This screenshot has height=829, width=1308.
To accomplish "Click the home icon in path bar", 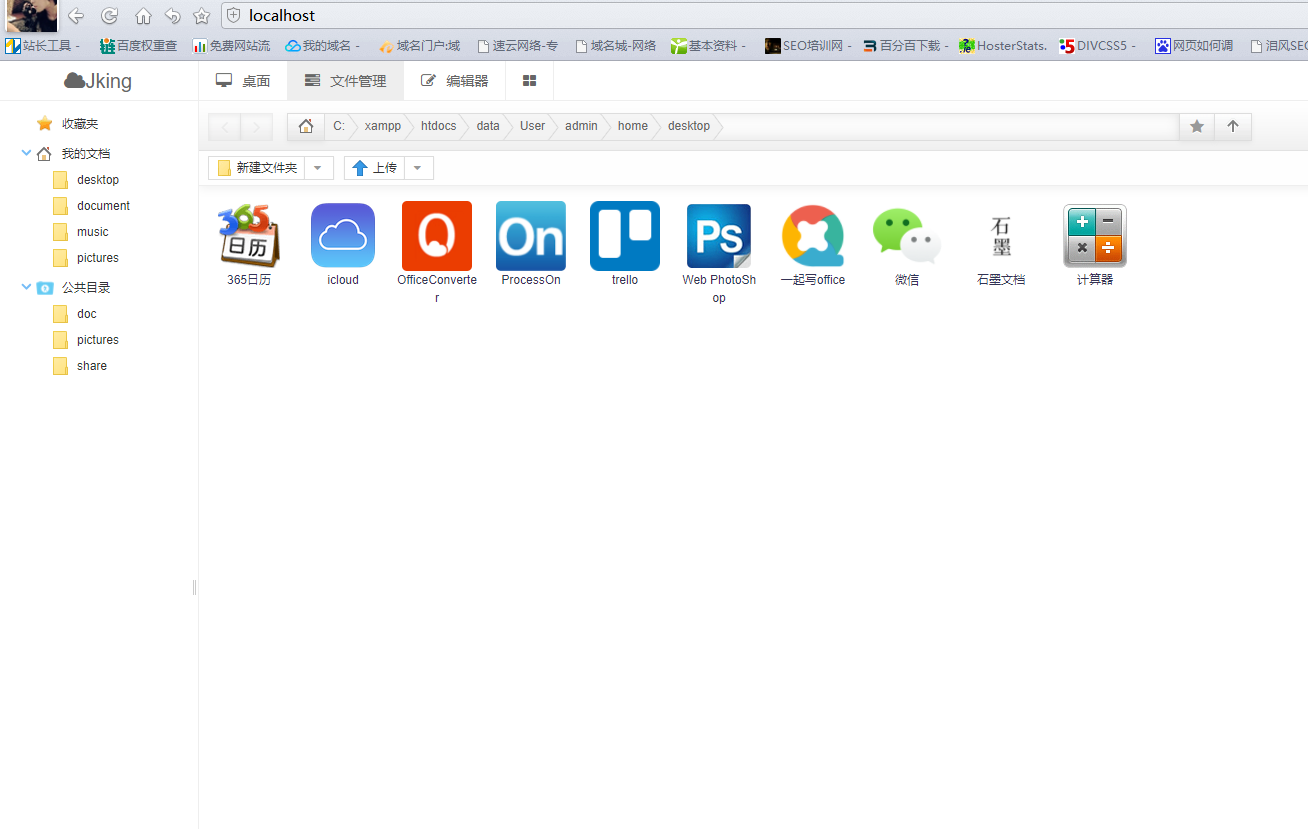I will click(306, 126).
